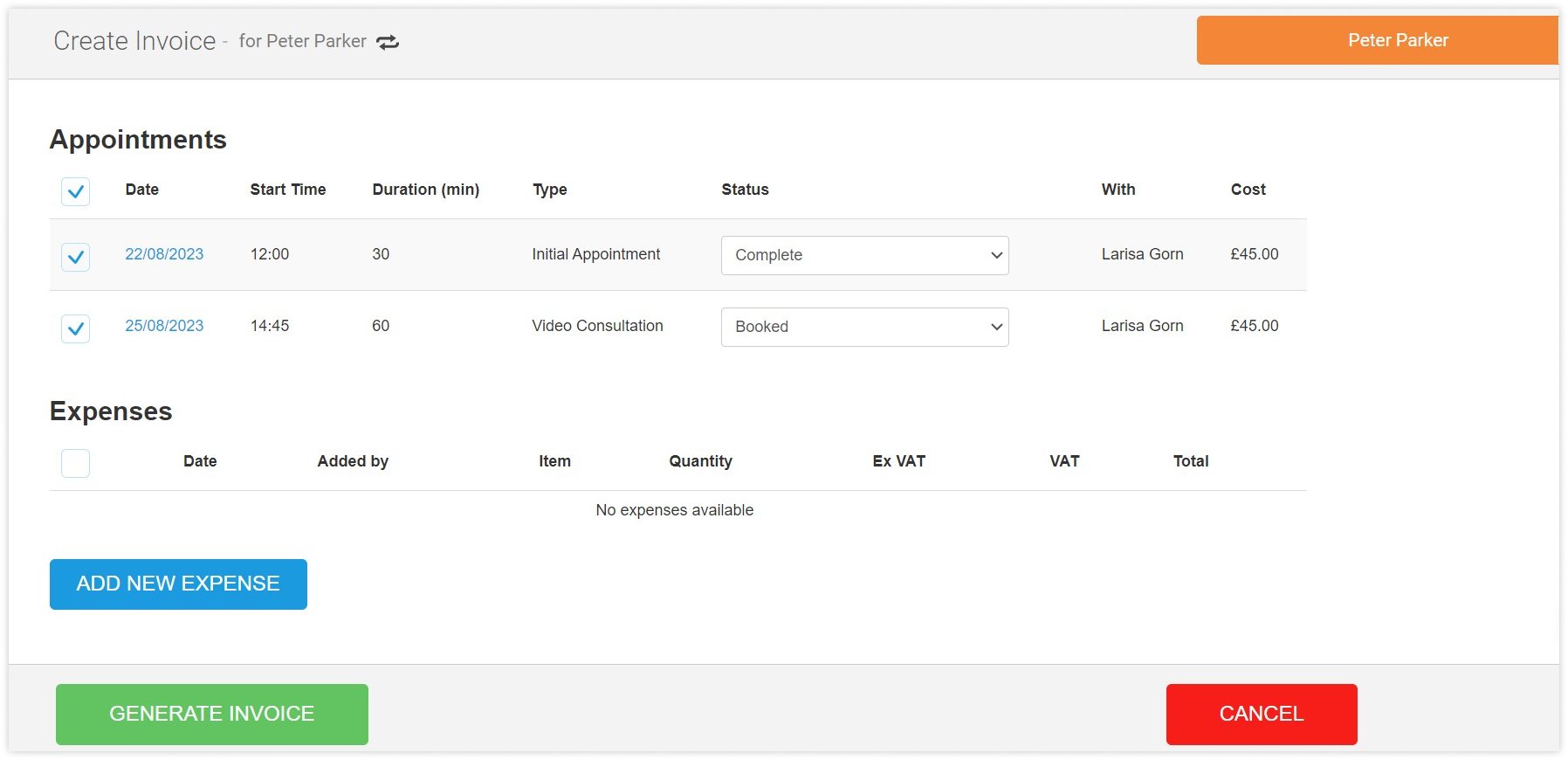Tick the select-all expenses checkbox
This screenshot has width=1568, height=760.
pyautogui.click(x=76, y=463)
